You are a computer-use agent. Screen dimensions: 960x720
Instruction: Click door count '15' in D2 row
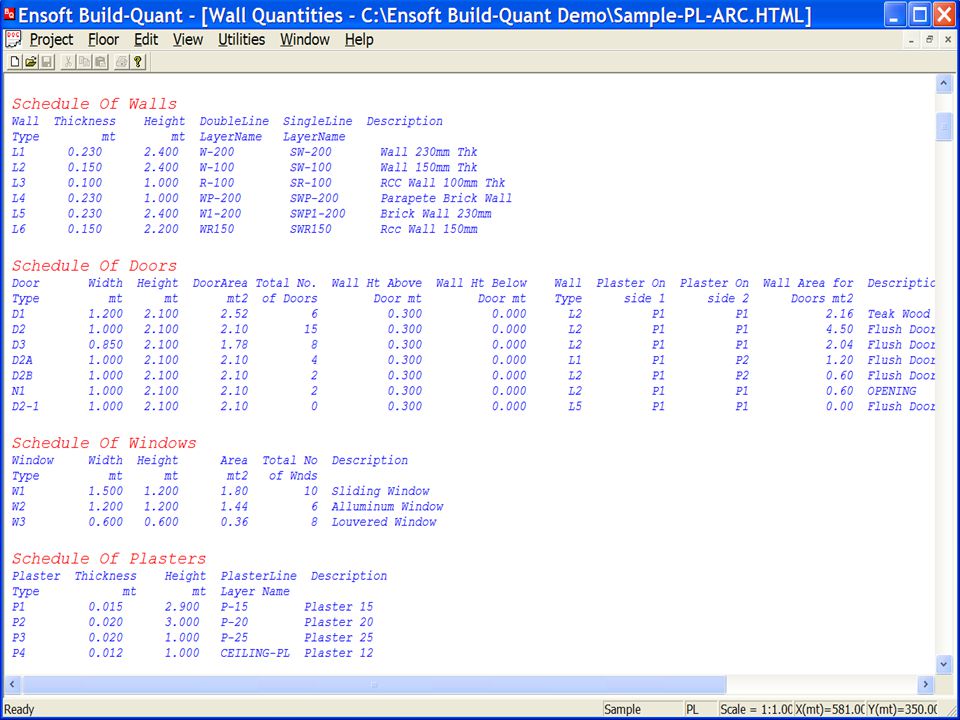pyautogui.click(x=310, y=329)
